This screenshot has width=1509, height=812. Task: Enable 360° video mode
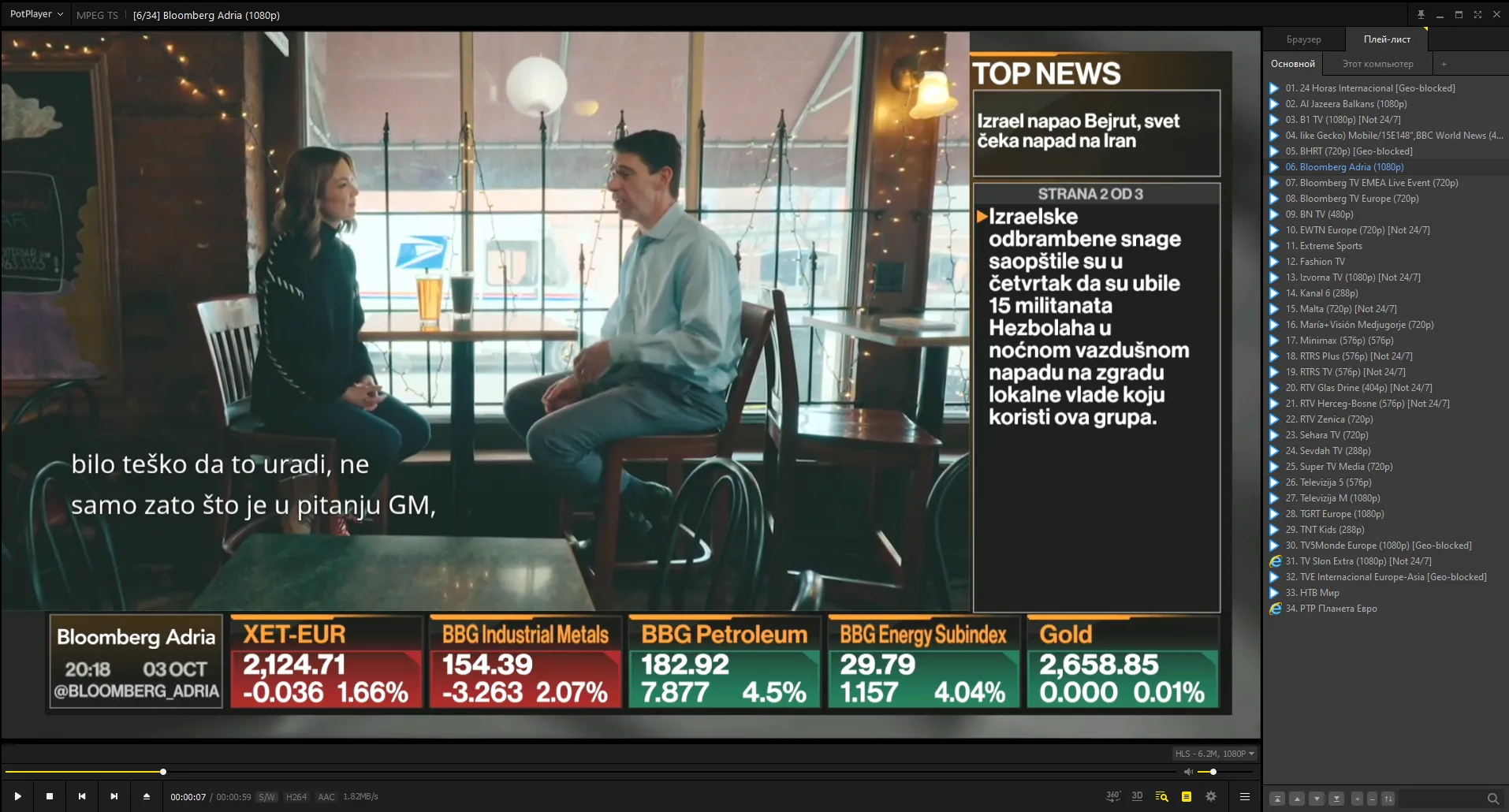[x=1113, y=796]
